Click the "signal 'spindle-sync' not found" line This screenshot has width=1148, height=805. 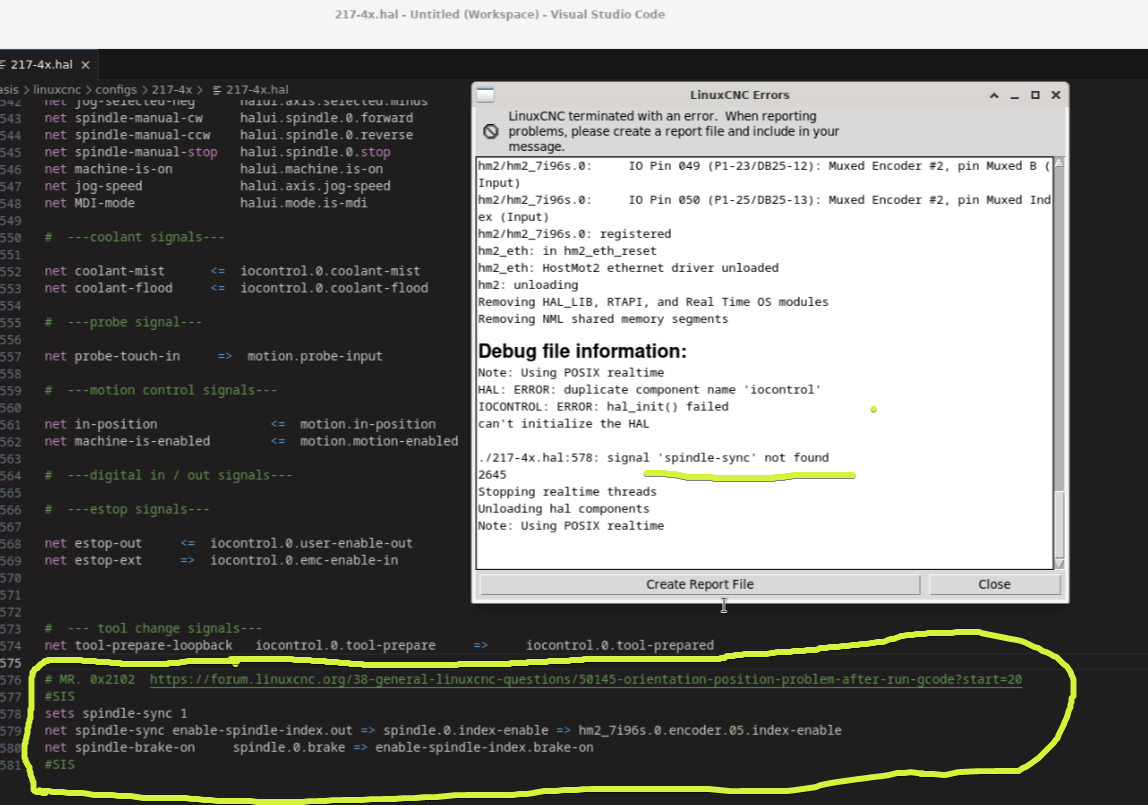(653, 457)
